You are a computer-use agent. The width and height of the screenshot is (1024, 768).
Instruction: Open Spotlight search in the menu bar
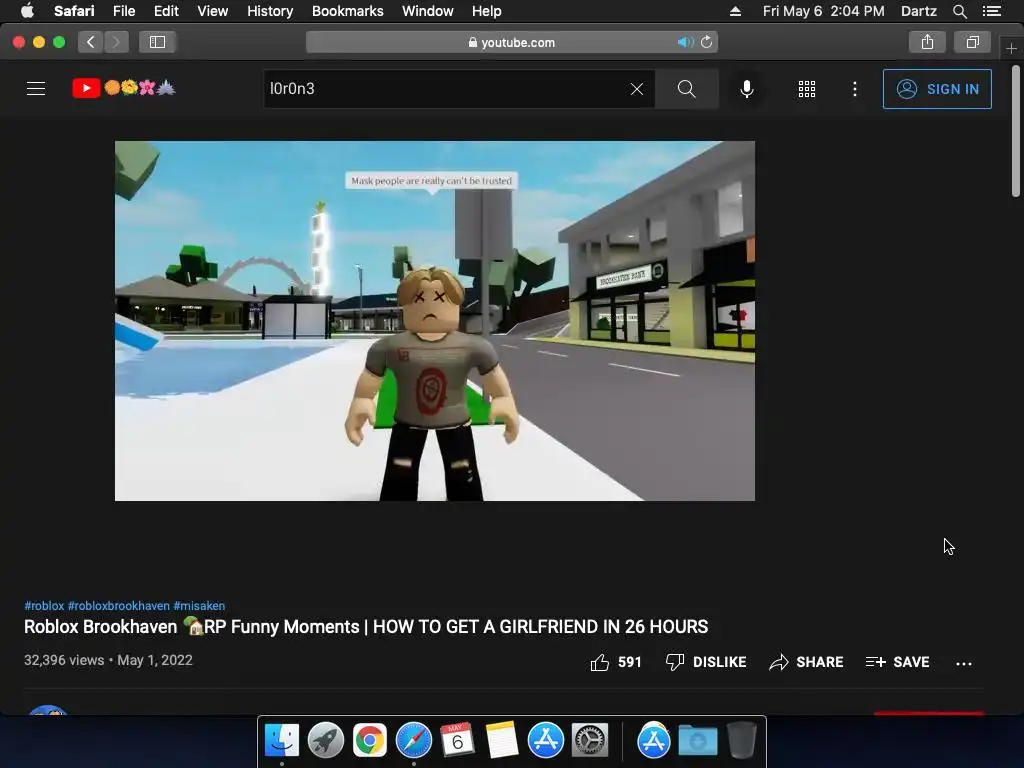959,11
